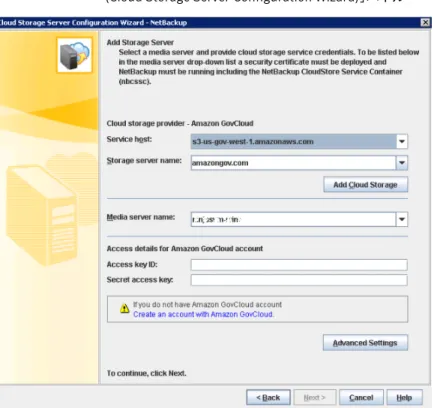Click the yellow warning triangle icon
434x408 pixels.
click(124, 309)
